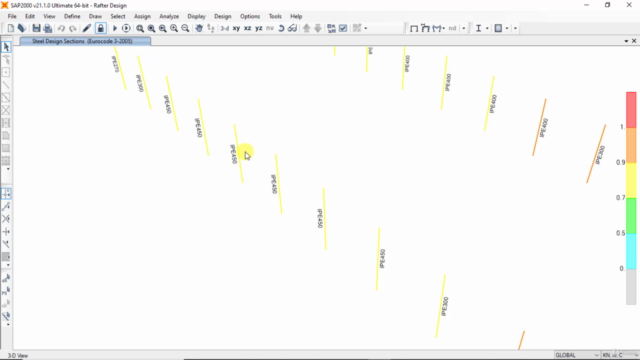Open the Design menu
This screenshot has height=360, width=640.
(222, 16)
